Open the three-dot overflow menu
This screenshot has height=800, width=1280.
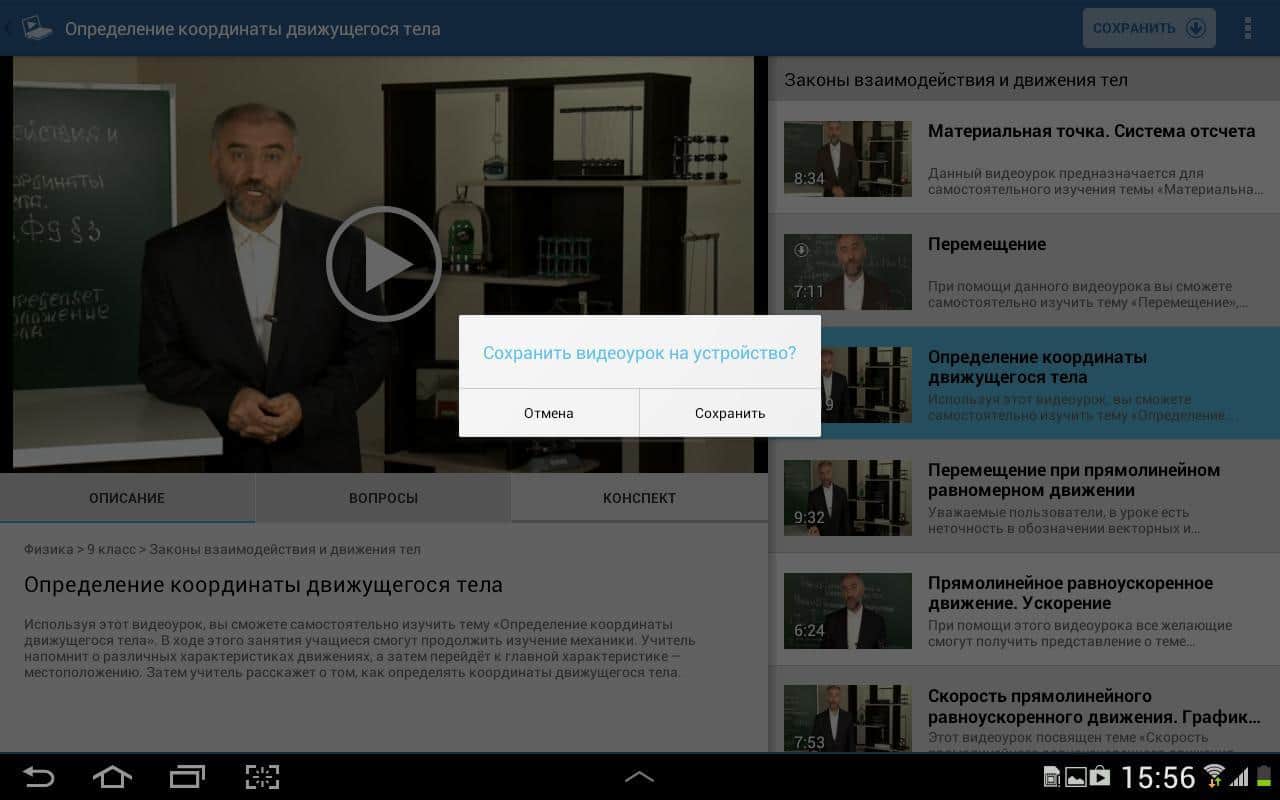point(1247,28)
